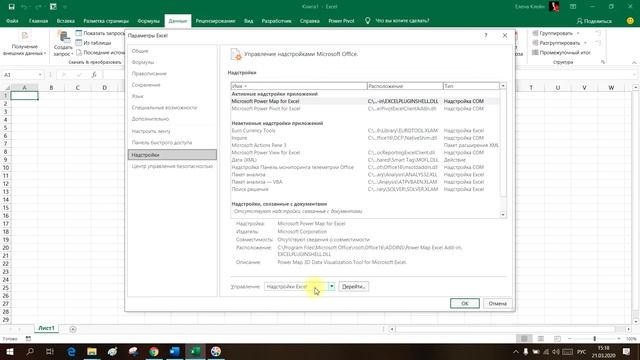Click the Отмена button
Screen dimensions: 640x360
[497, 304]
